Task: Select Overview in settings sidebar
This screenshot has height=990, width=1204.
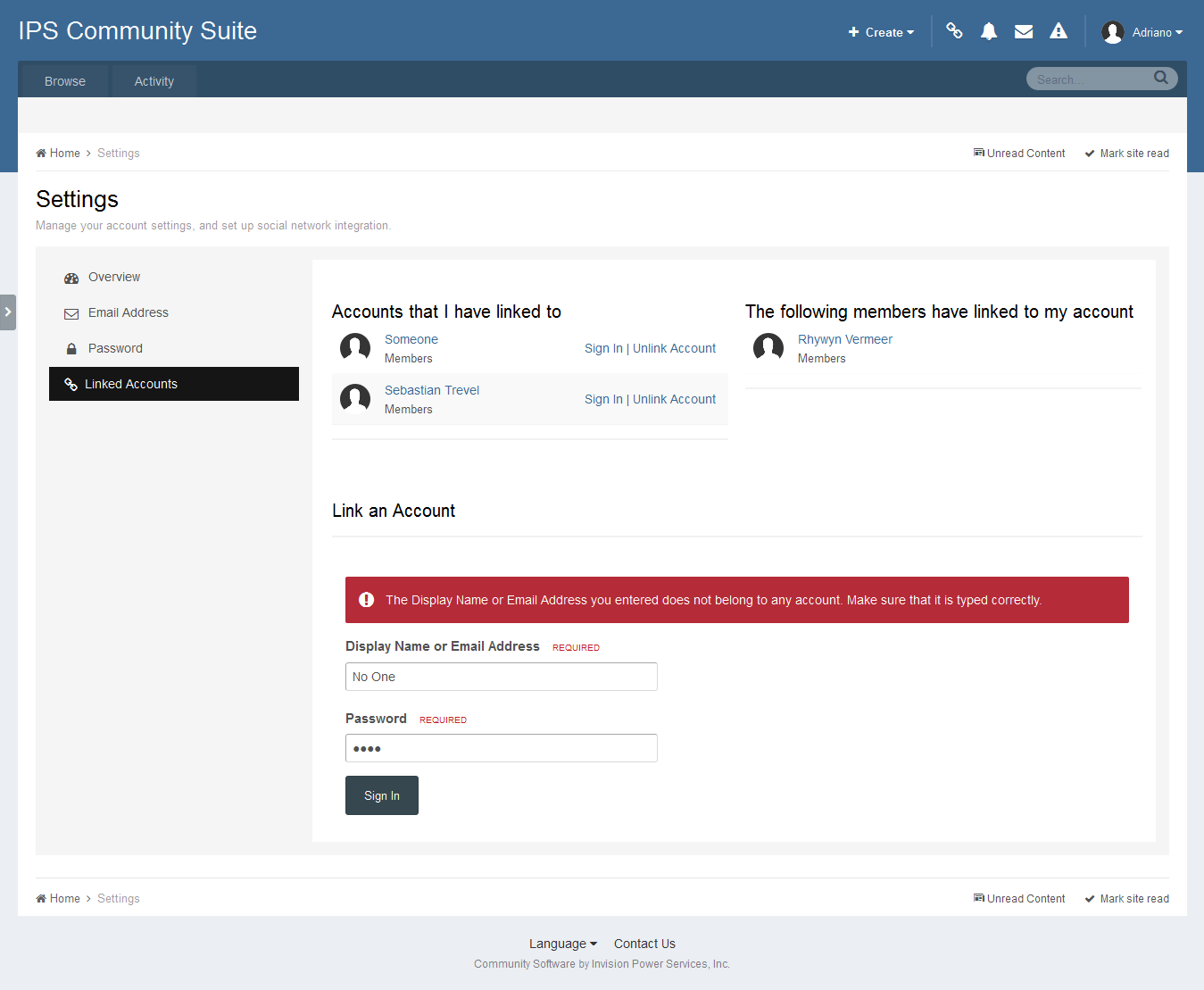Action: click(x=174, y=278)
